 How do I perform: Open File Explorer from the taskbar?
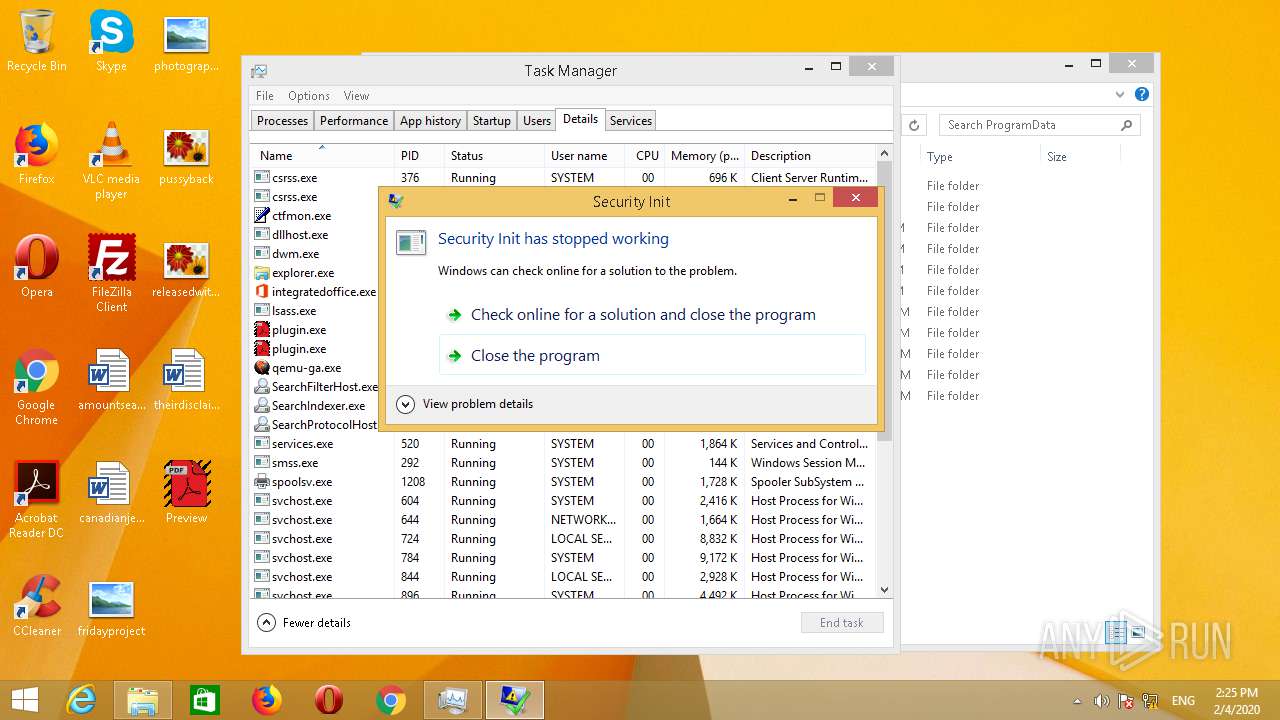click(143, 700)
